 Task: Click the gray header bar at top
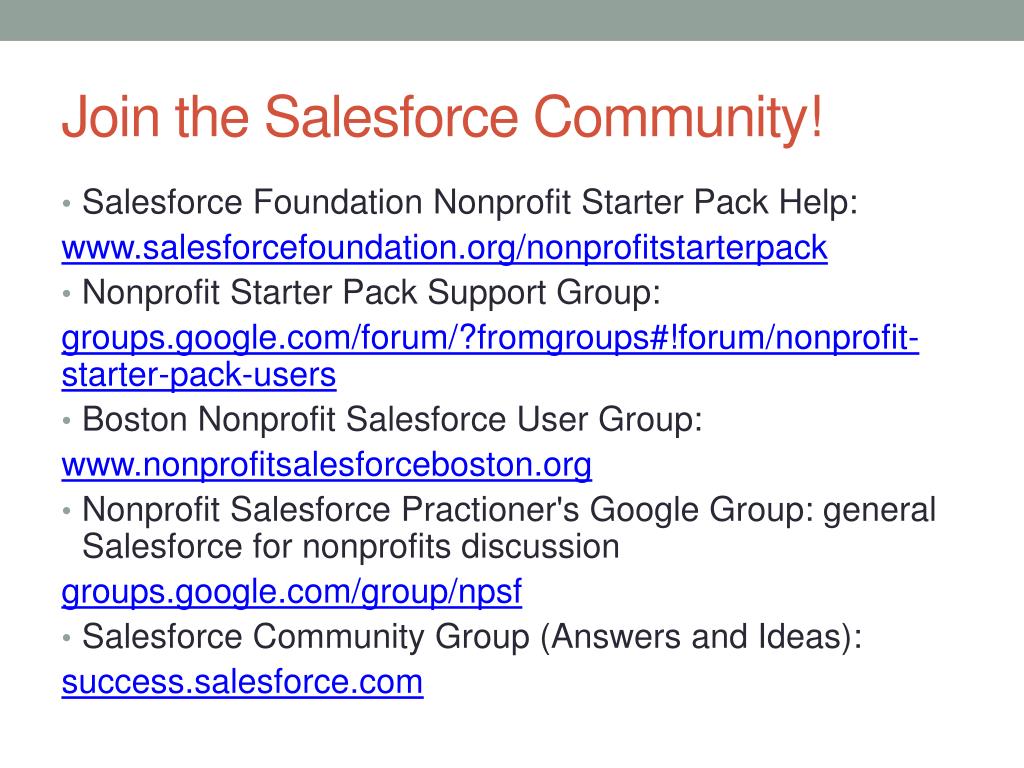click(x=512, y=20)
